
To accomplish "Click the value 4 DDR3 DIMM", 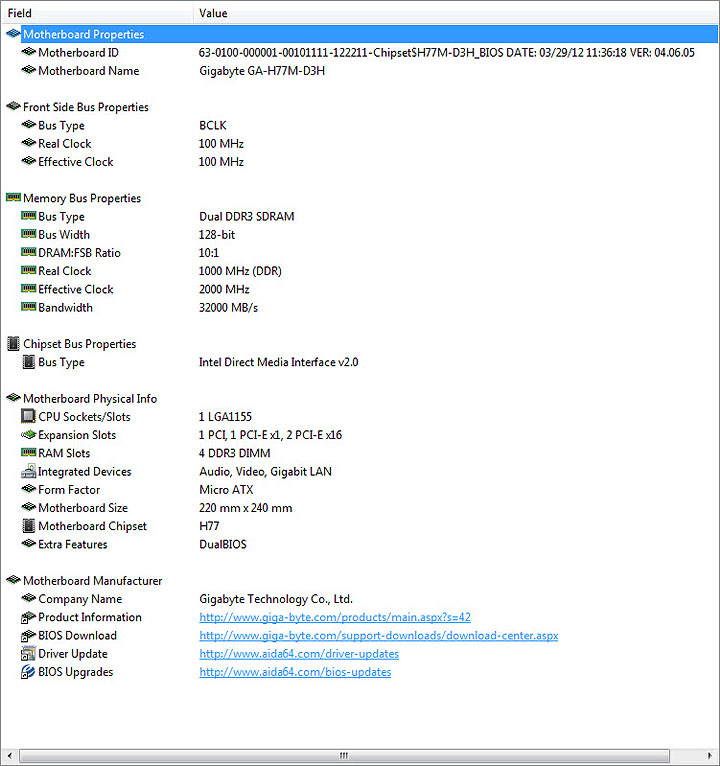I will (x=234, y=453).
